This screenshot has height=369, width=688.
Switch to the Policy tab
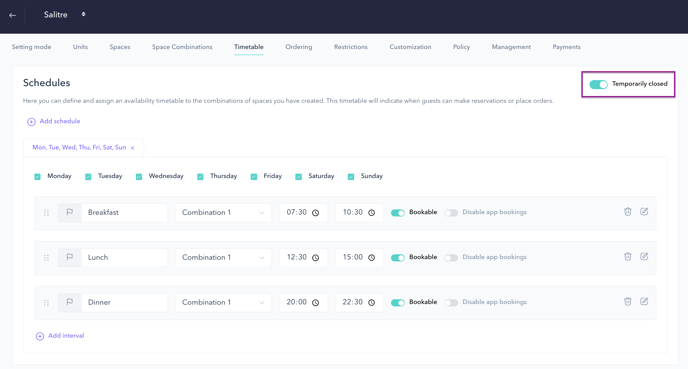pyautogui.click(x=462, y=47)
